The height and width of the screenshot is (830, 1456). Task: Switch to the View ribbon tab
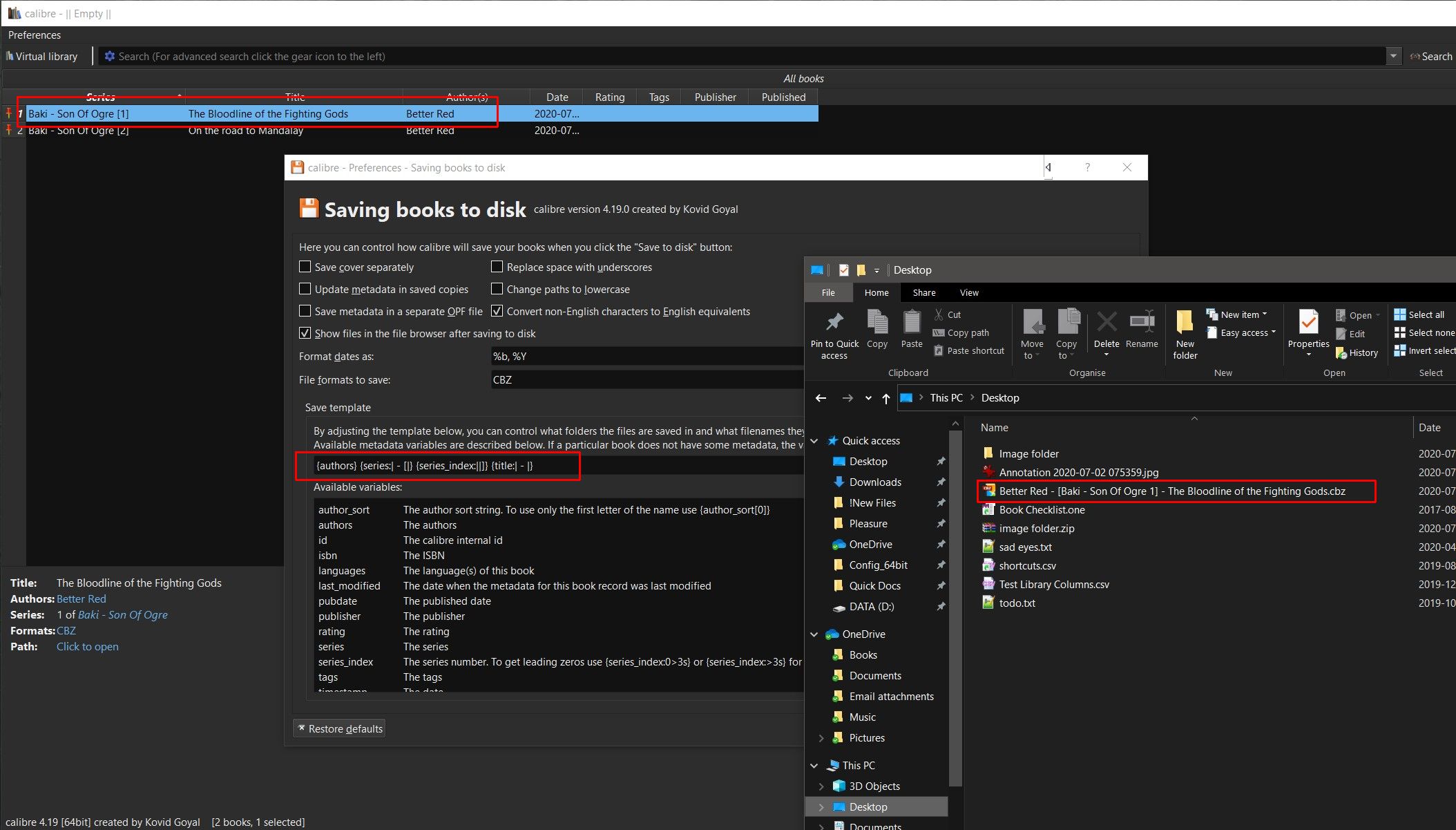click(x=968, y=293)
